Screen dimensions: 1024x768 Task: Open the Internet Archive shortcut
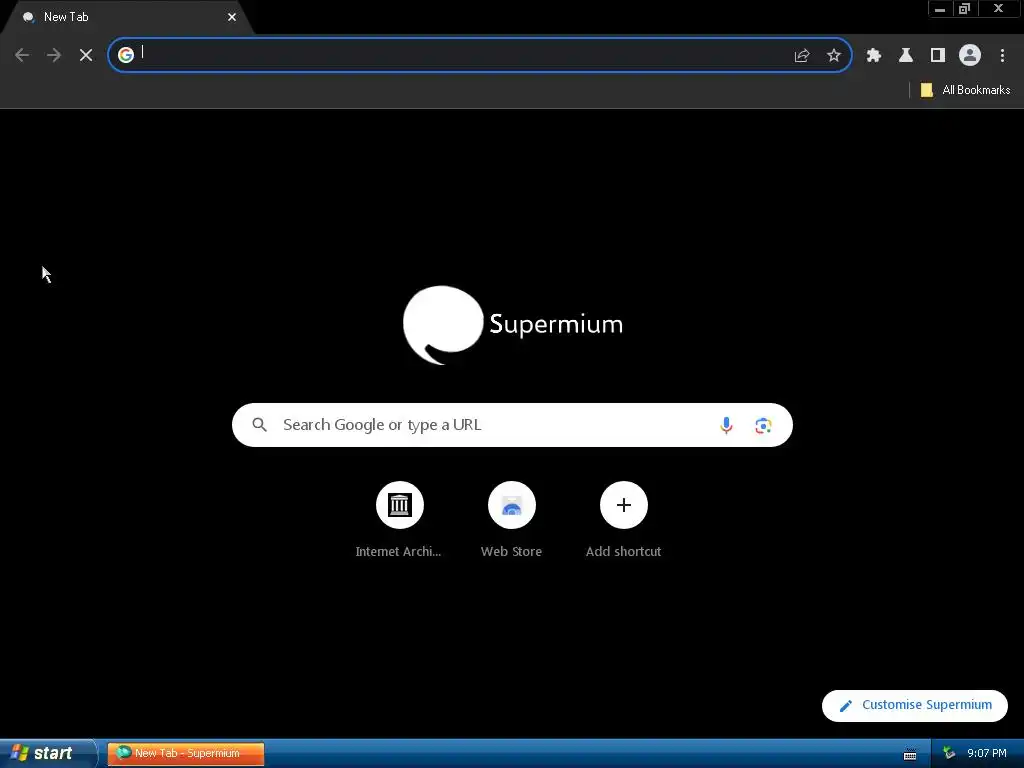[x=399, y=520]
